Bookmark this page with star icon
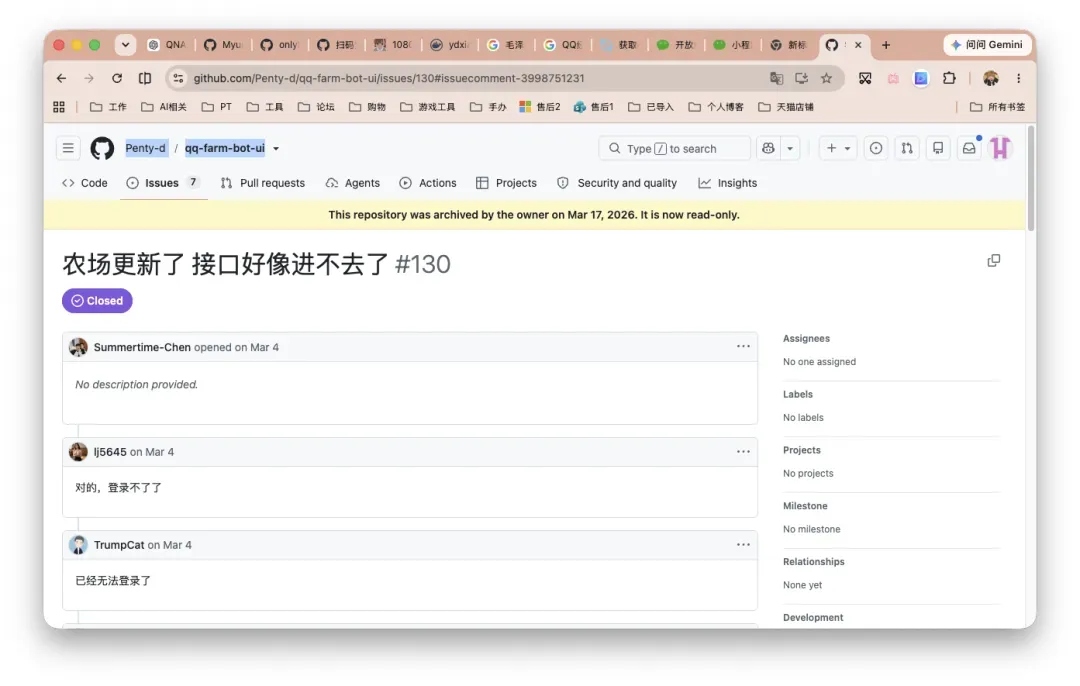The image size is (1080, 686). (x=827, y=79)
